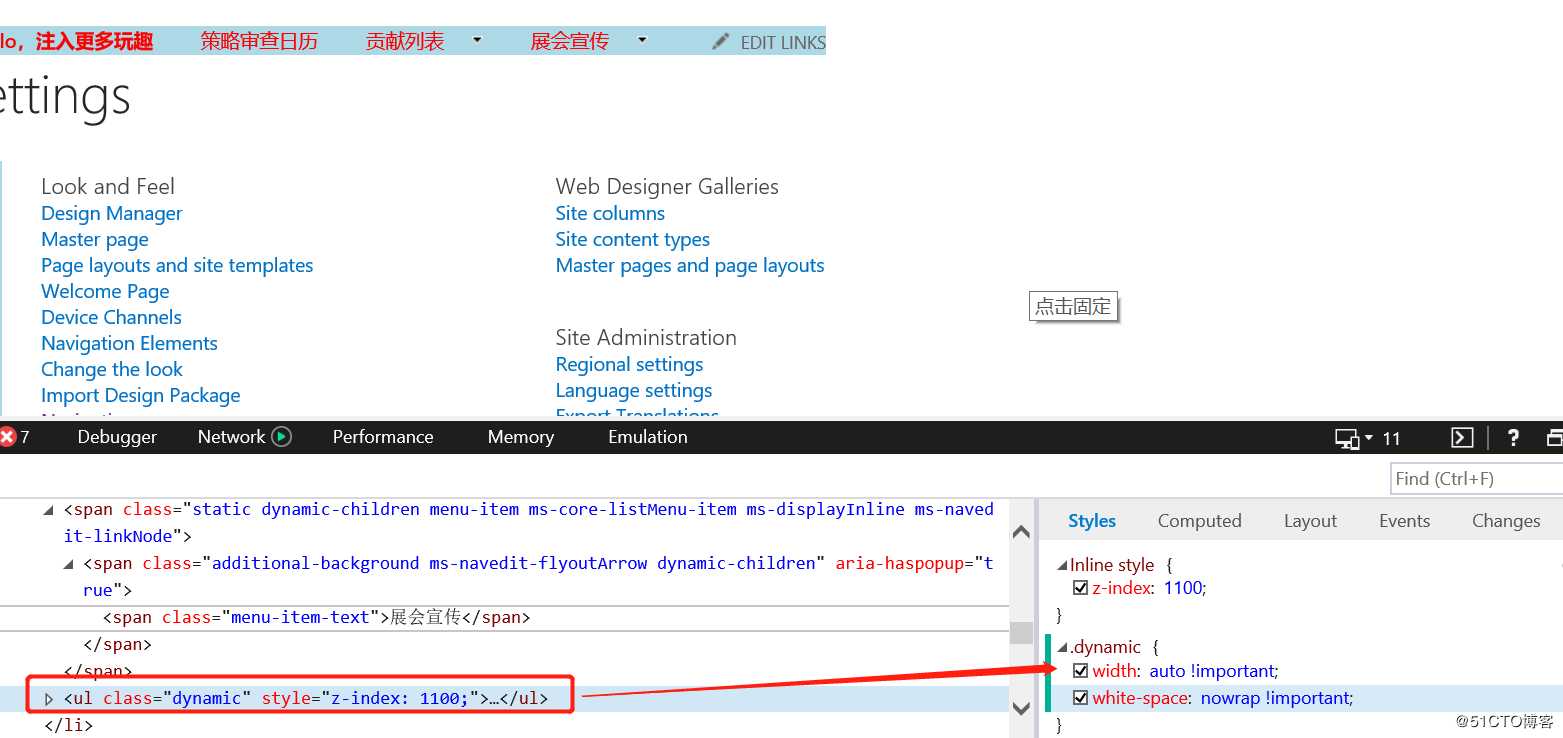
Task: Click the auto !important width value
Action: click(1214, 671)
